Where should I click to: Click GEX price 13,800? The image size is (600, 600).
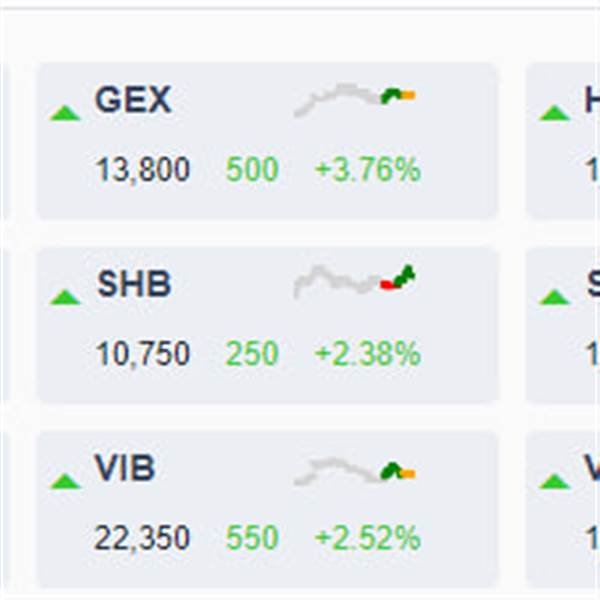point(142,170)
